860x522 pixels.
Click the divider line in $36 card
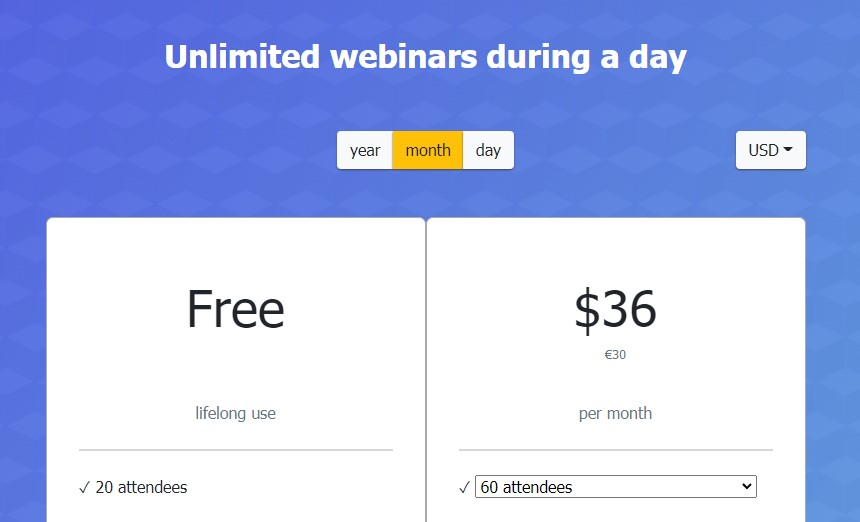pos(616,450)
